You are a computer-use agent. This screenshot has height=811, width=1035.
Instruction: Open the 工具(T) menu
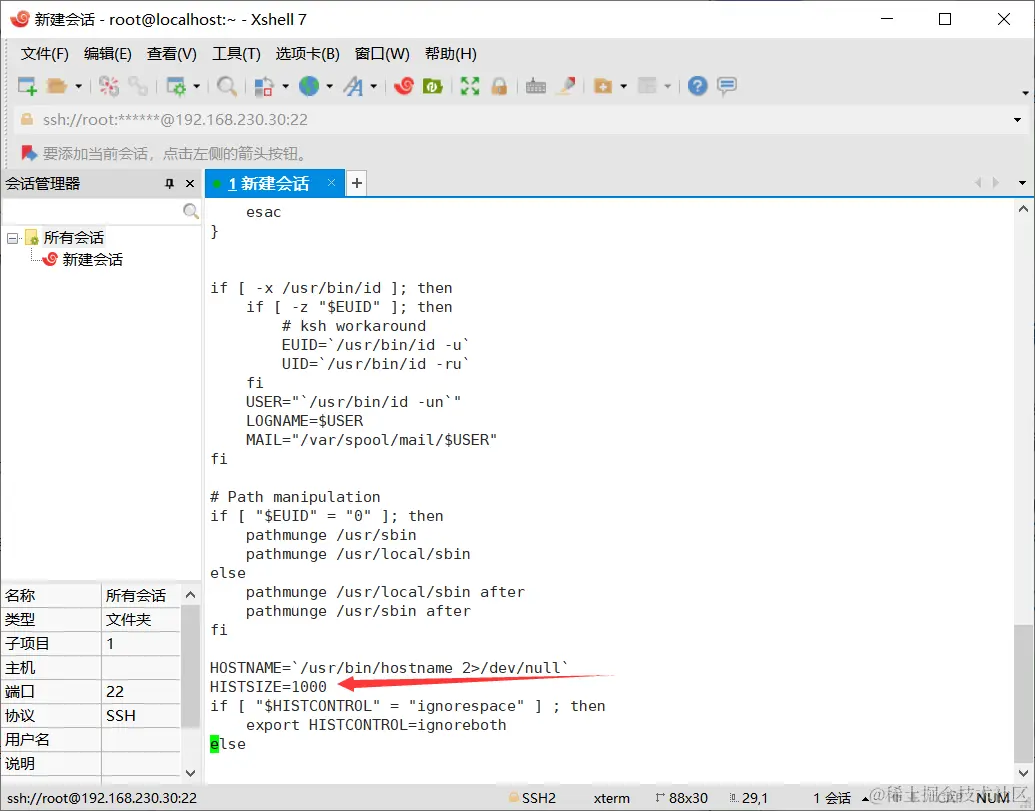(x=236, y=54)
